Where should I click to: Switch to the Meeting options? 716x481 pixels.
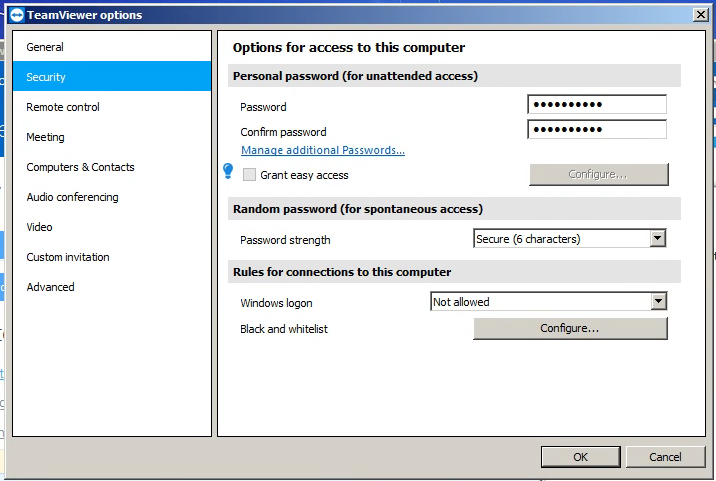coord(45,137)
